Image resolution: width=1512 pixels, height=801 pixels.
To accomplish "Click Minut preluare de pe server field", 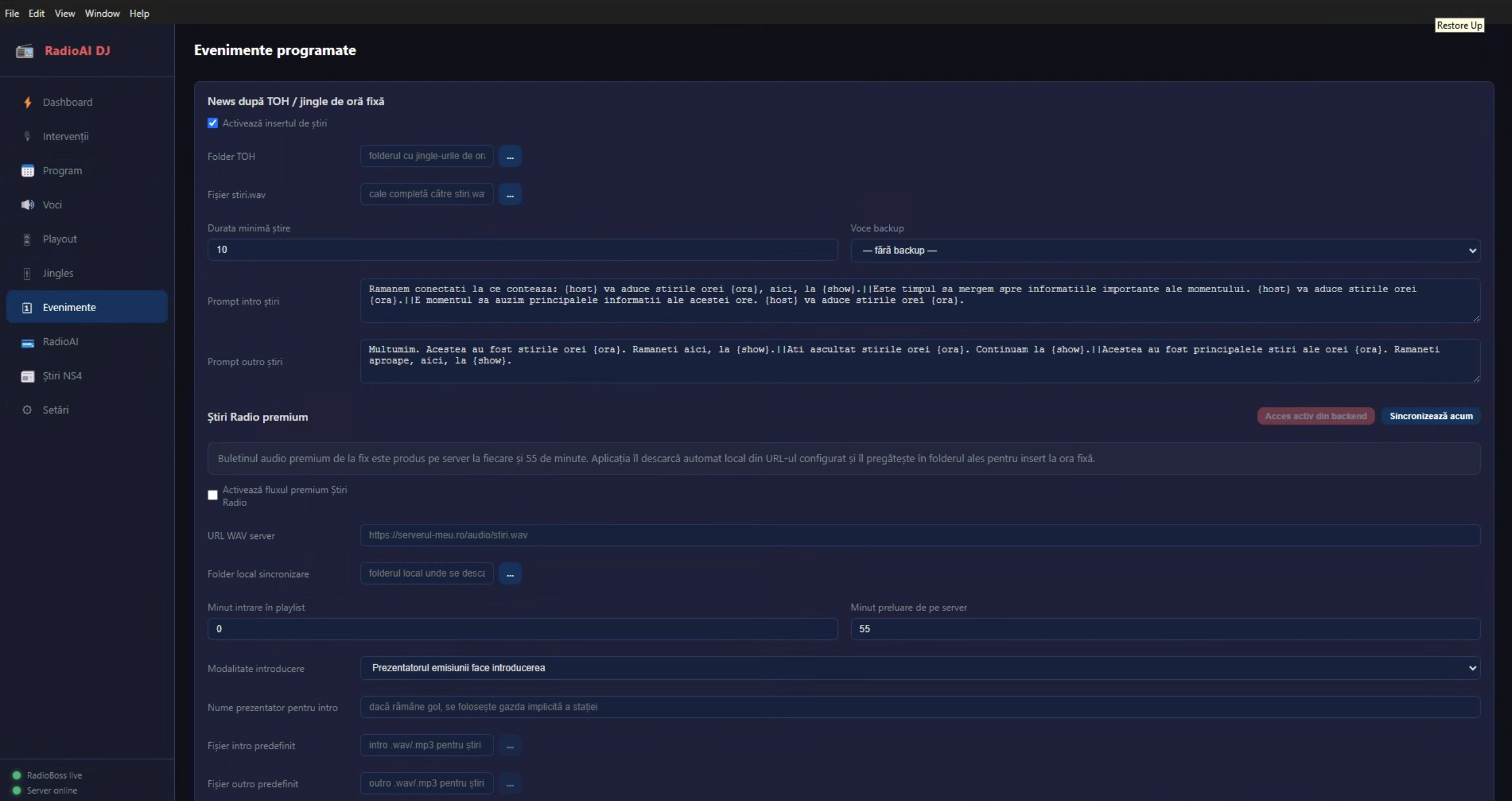I will [1165, 629].
